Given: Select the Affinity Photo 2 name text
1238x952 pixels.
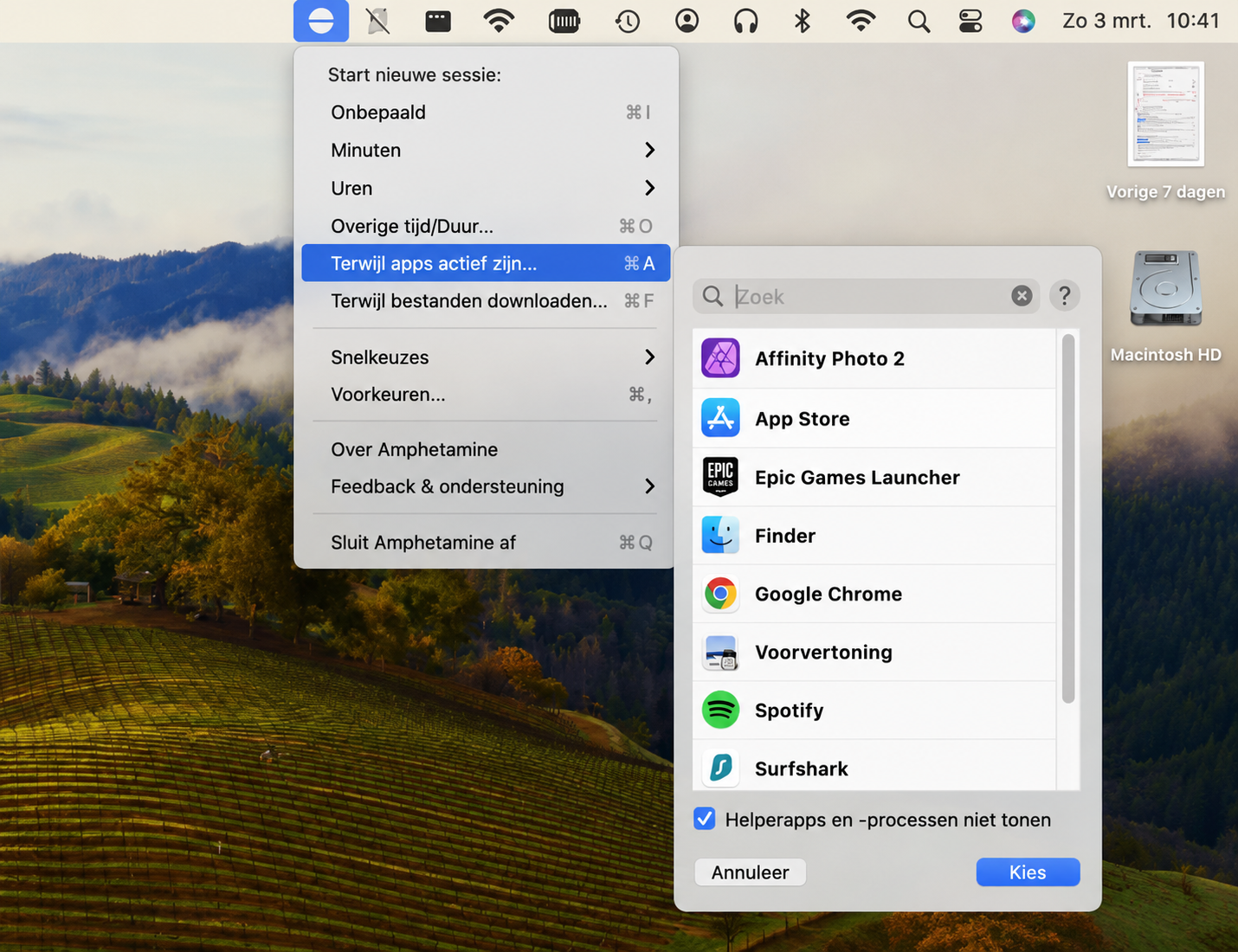Looking at the screenshot, I should pos(829,358).
